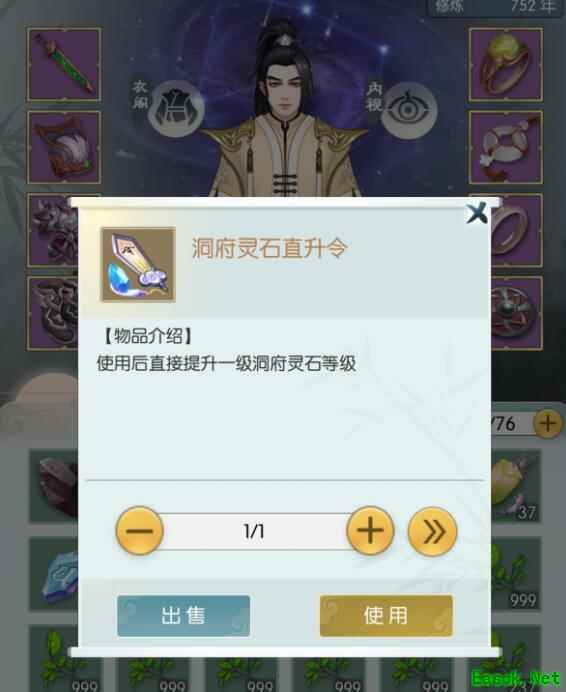Screen dimensions: 566x692
Task: Open the 衣服 clothing icon
Action: (176, 109)
